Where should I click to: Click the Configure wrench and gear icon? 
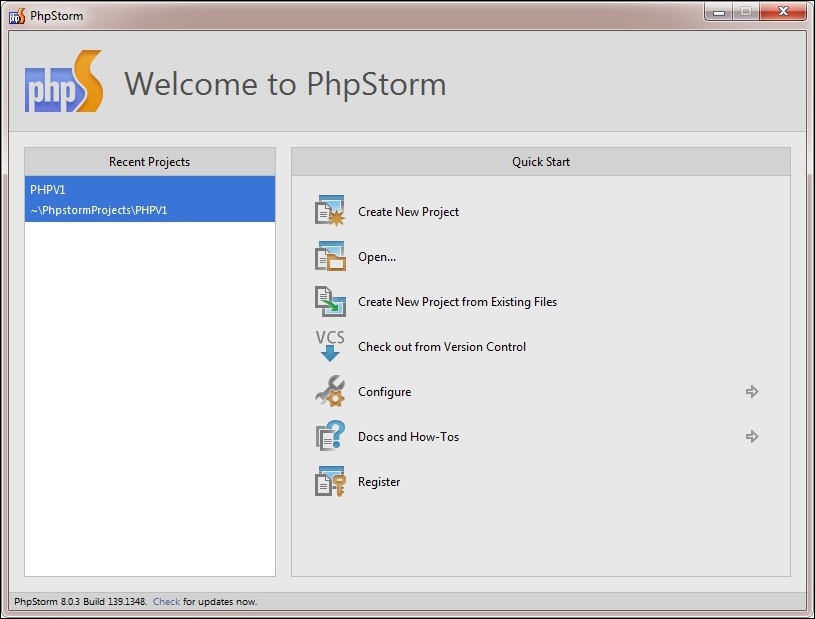point(330,391)
